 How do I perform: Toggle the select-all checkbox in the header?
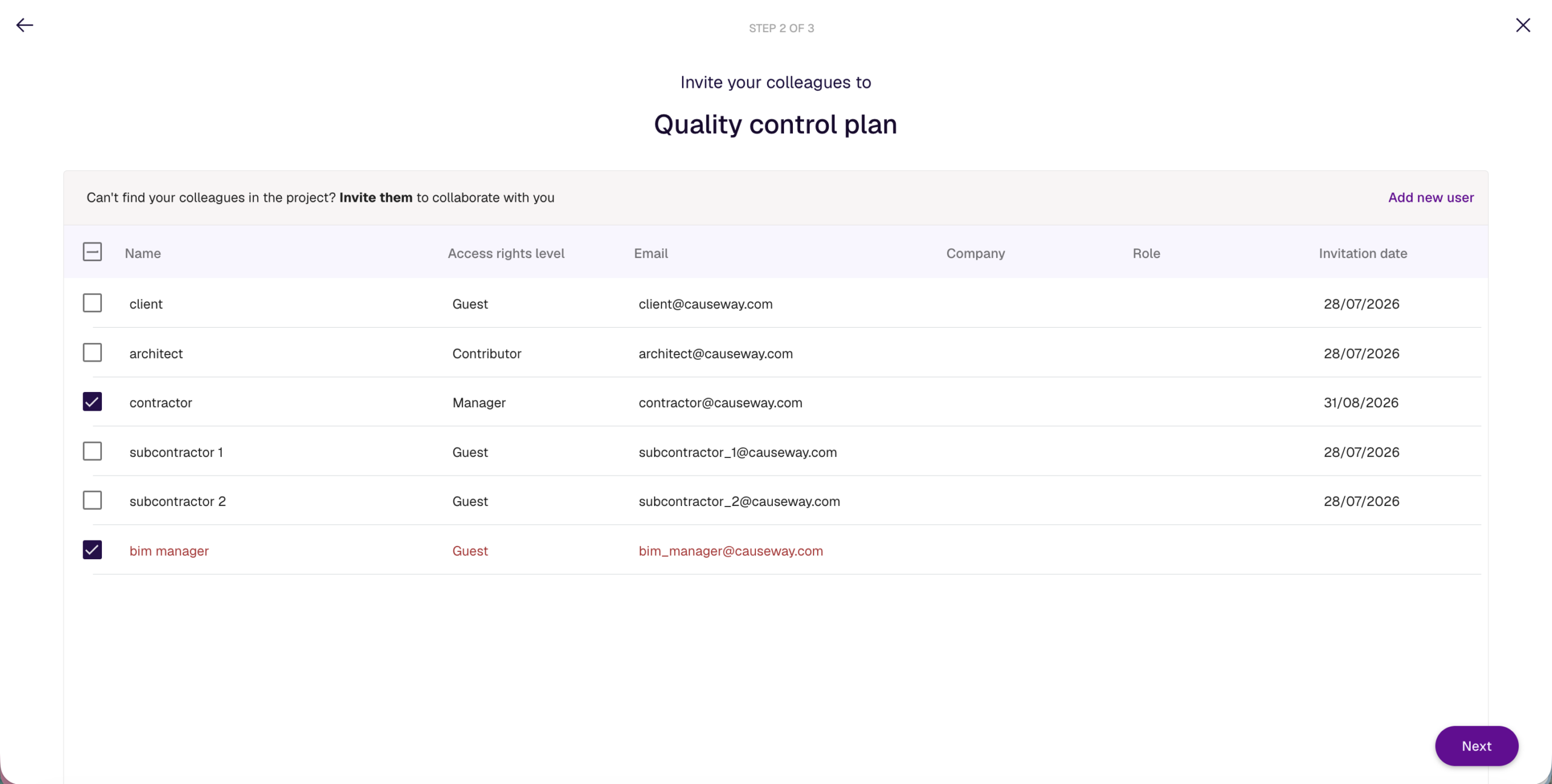pyautogui.click(x=92, y=251)
